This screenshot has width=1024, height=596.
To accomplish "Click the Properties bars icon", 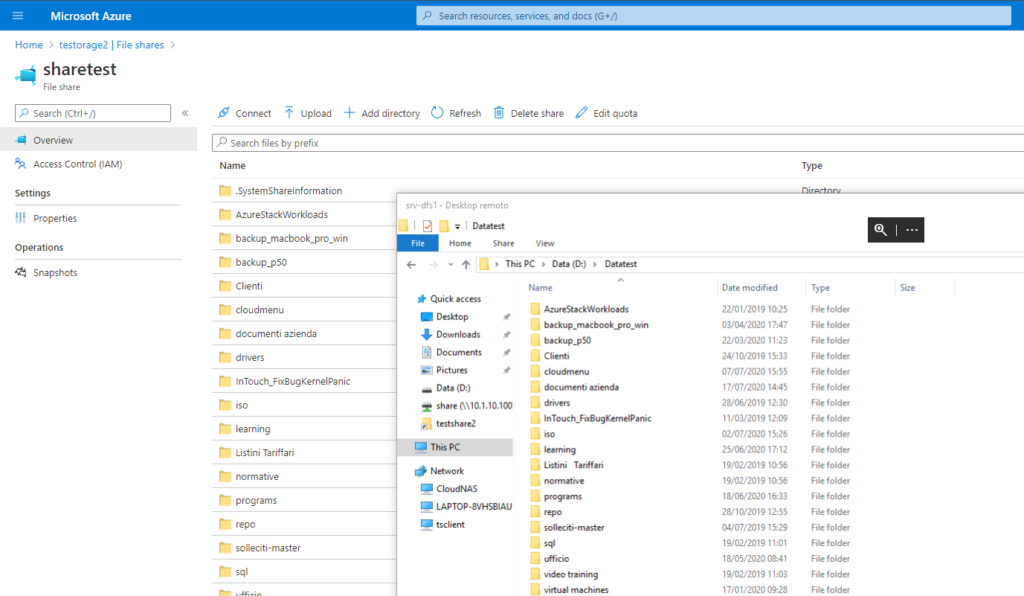I will click(x=21, y=218).
